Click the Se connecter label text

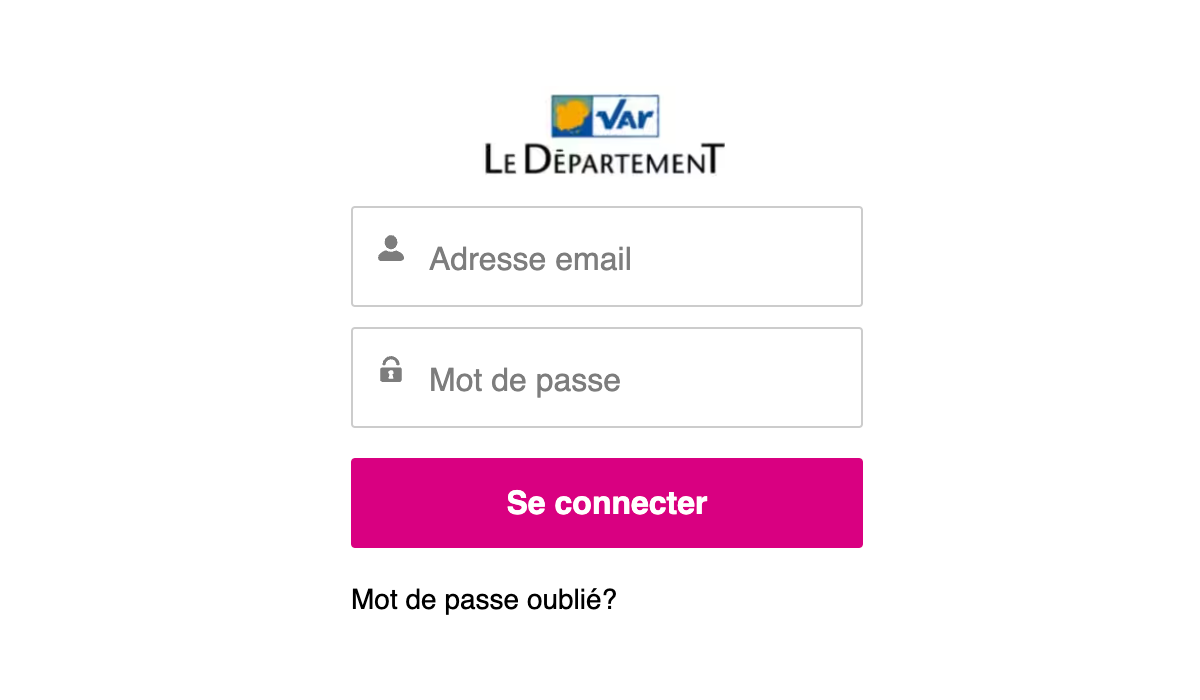[606, 503]
